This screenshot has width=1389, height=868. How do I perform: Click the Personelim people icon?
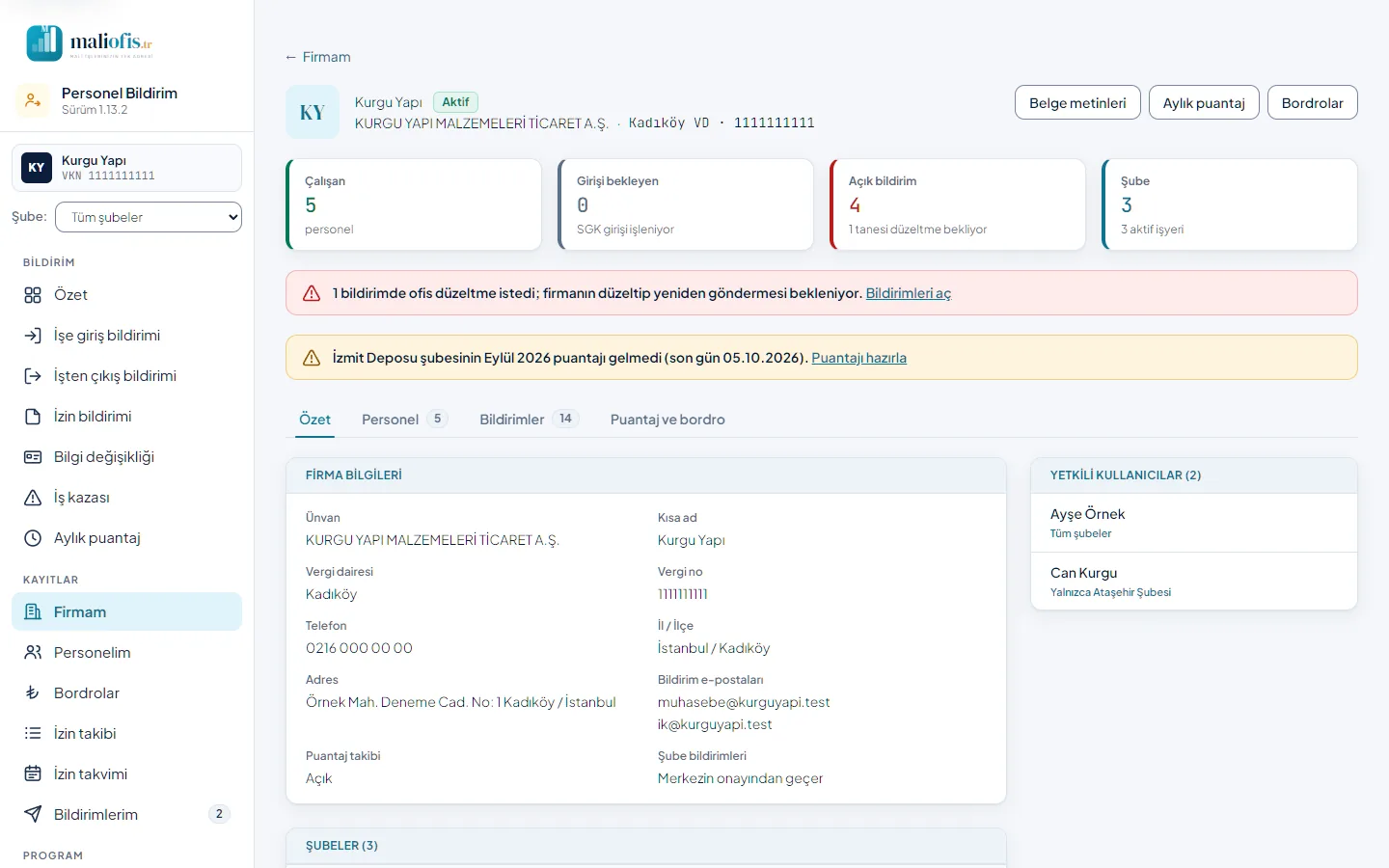point(33,652)
